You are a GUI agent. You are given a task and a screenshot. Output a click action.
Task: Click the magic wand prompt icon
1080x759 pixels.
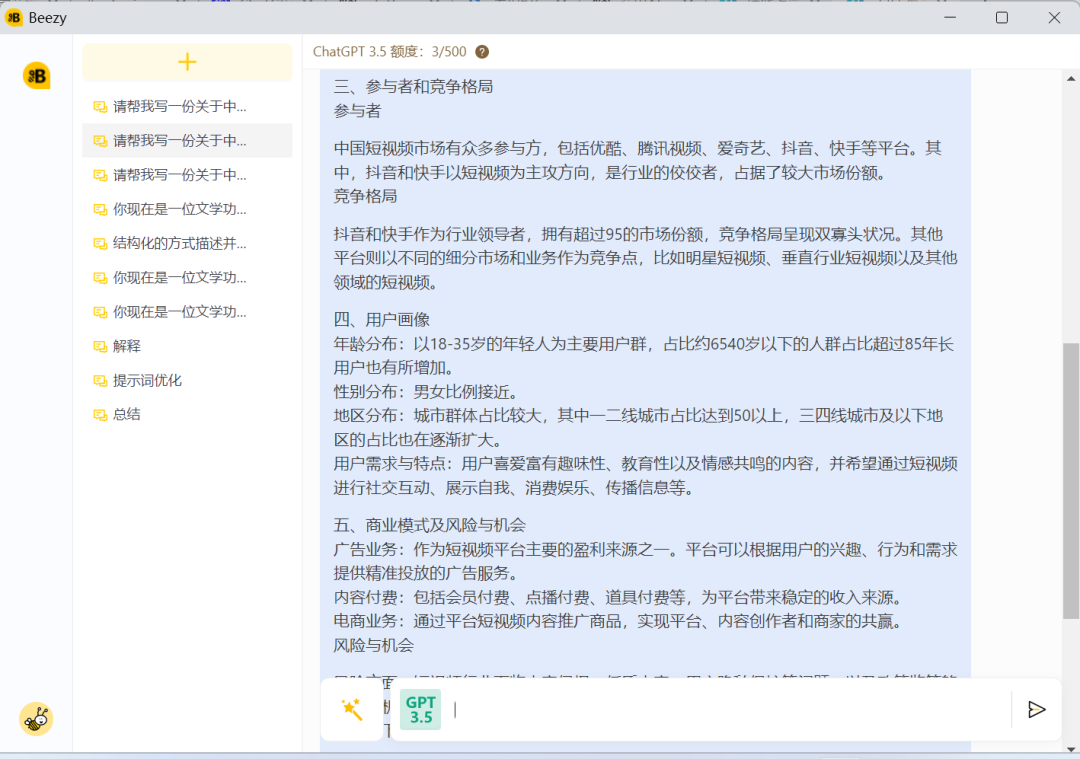tap(352, 709)
